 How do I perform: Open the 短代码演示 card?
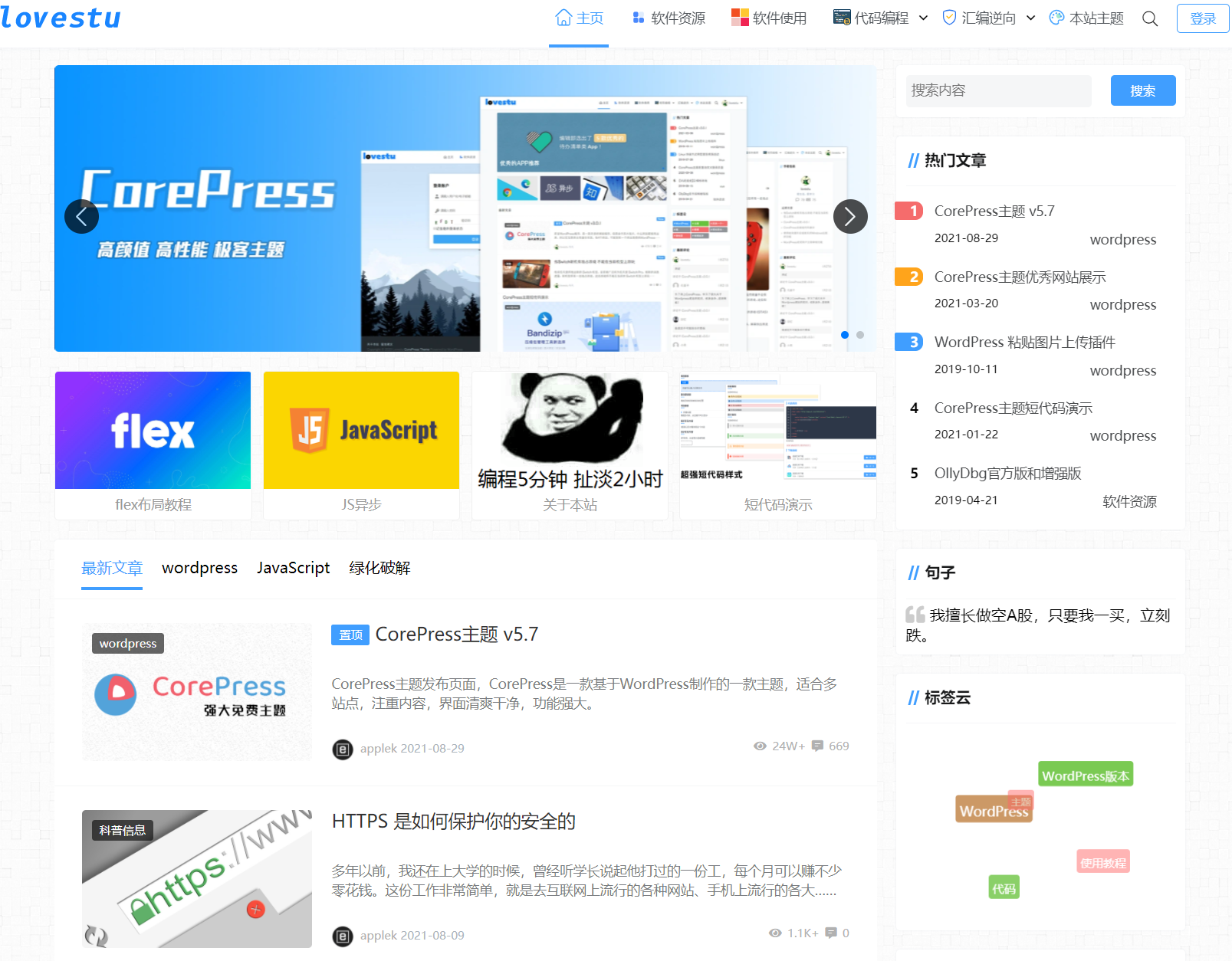tap(778, 445)
